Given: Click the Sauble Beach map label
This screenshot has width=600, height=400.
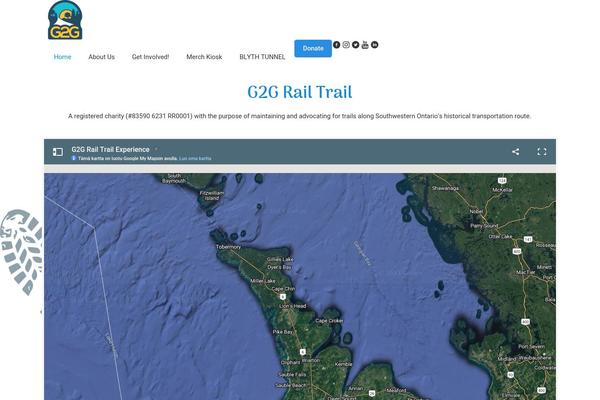Looking at the screenshot, I should pyautogui.click(x=291, y=385).
